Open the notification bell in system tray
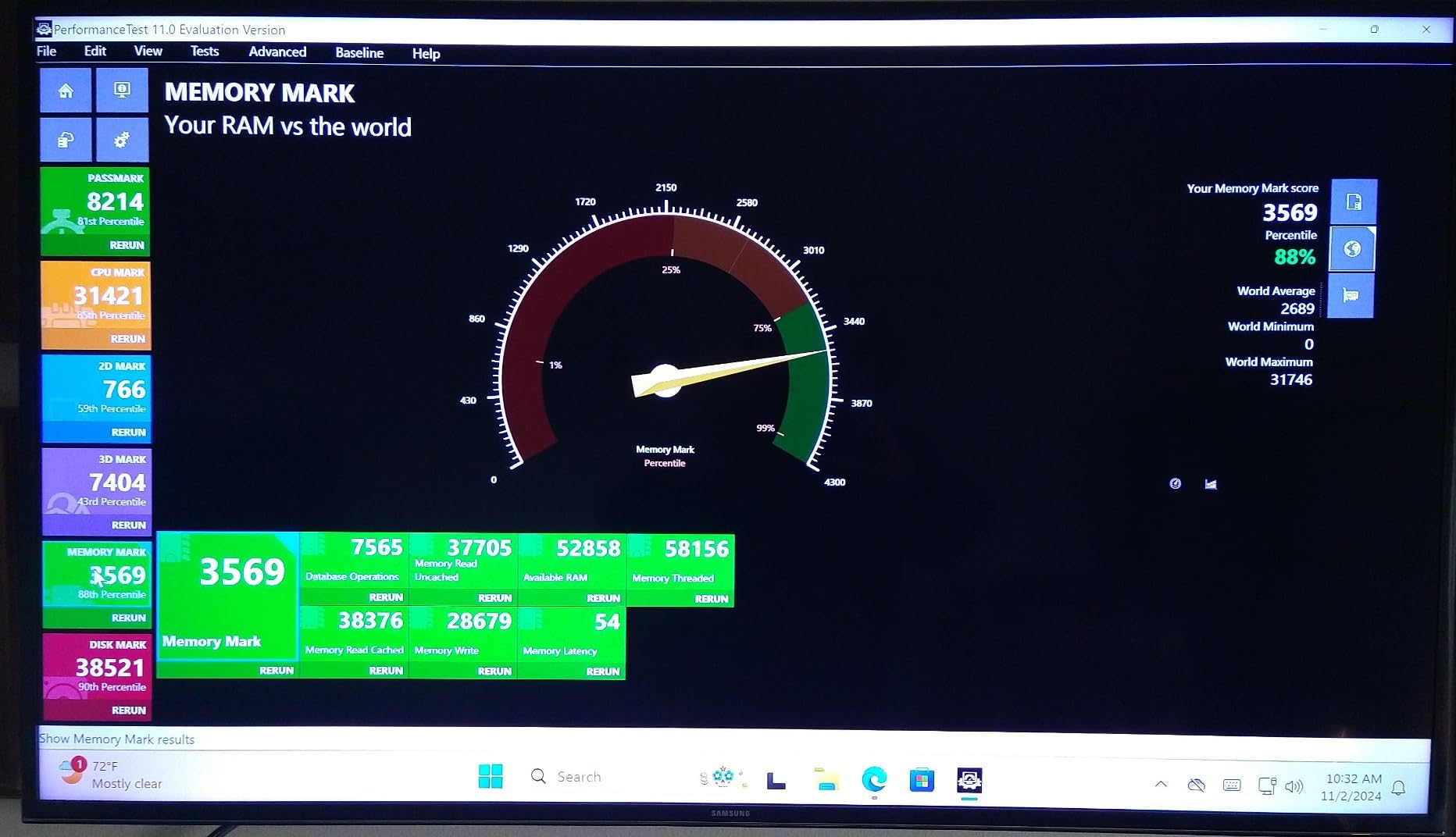1456x837 pixels. click(1399, 788)
